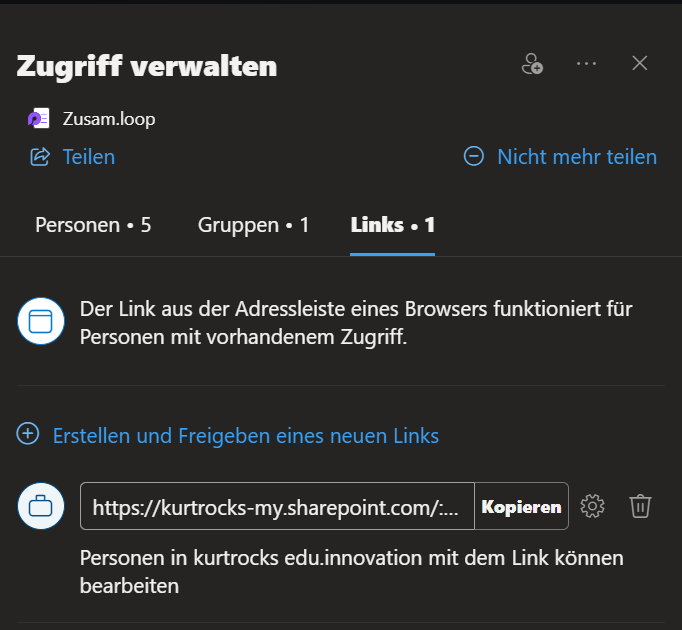Image resolution: width=682 pixels, height=630 pixels.
Task: Click the Nicht mehr teilen text
Action: tap(577, 157)
